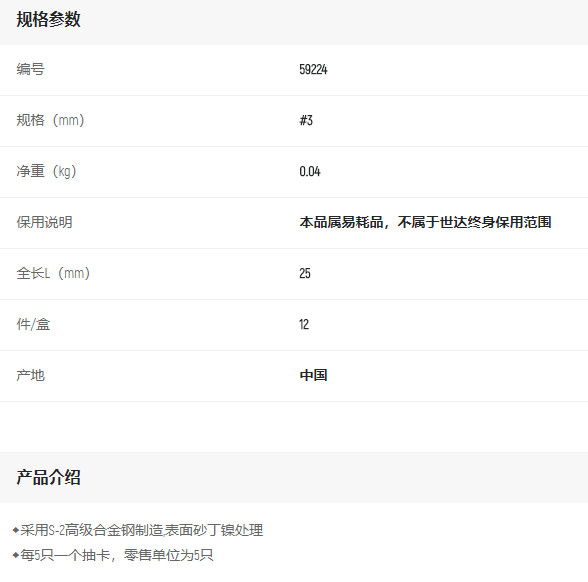The width and height of the screenshot is (588, 582).
Task: Click the diamond bullet before 采用S-2
Action: pyautogui.click(x=15, y=530)
